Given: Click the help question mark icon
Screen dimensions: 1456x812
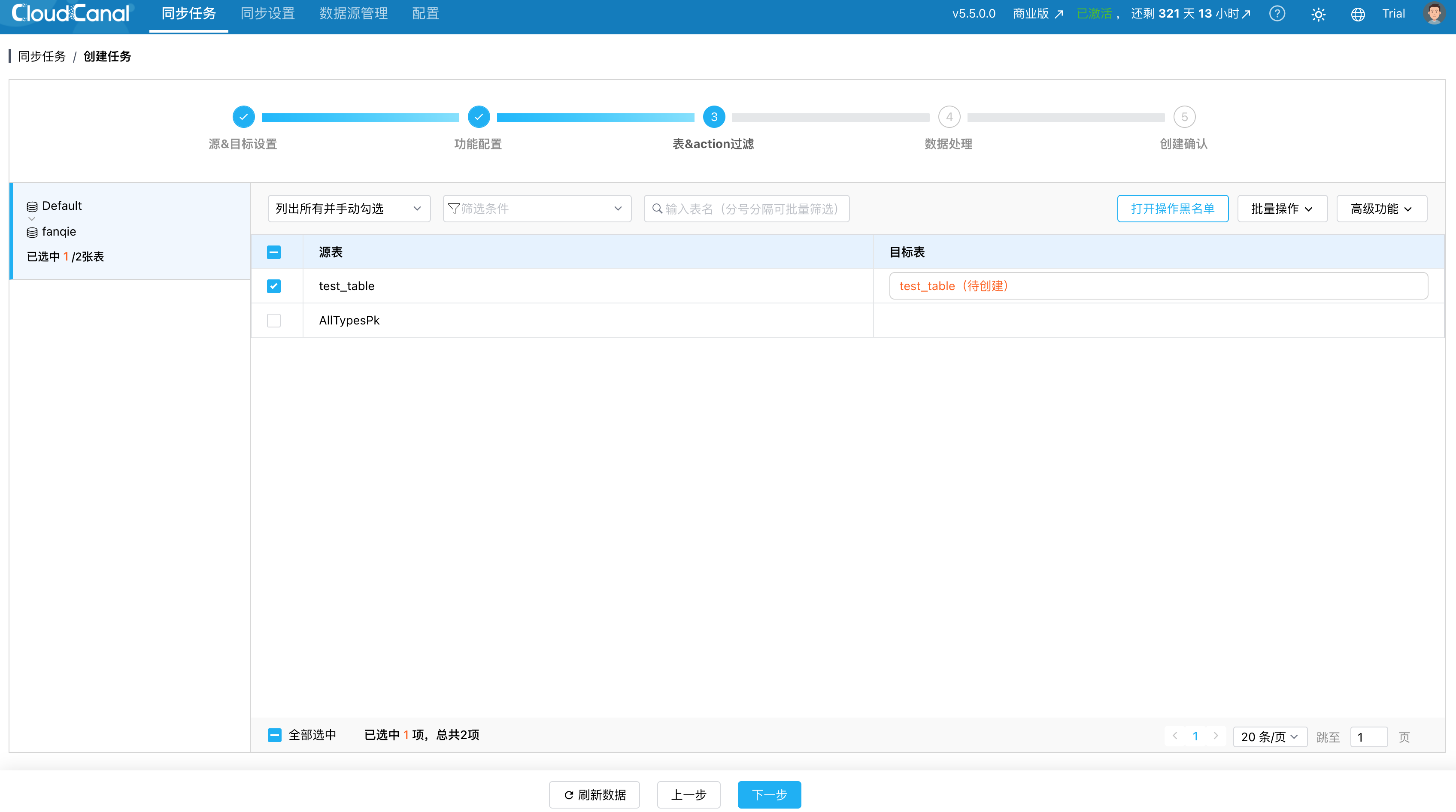Looking at the screenshot, I should tap(1277, 14).
